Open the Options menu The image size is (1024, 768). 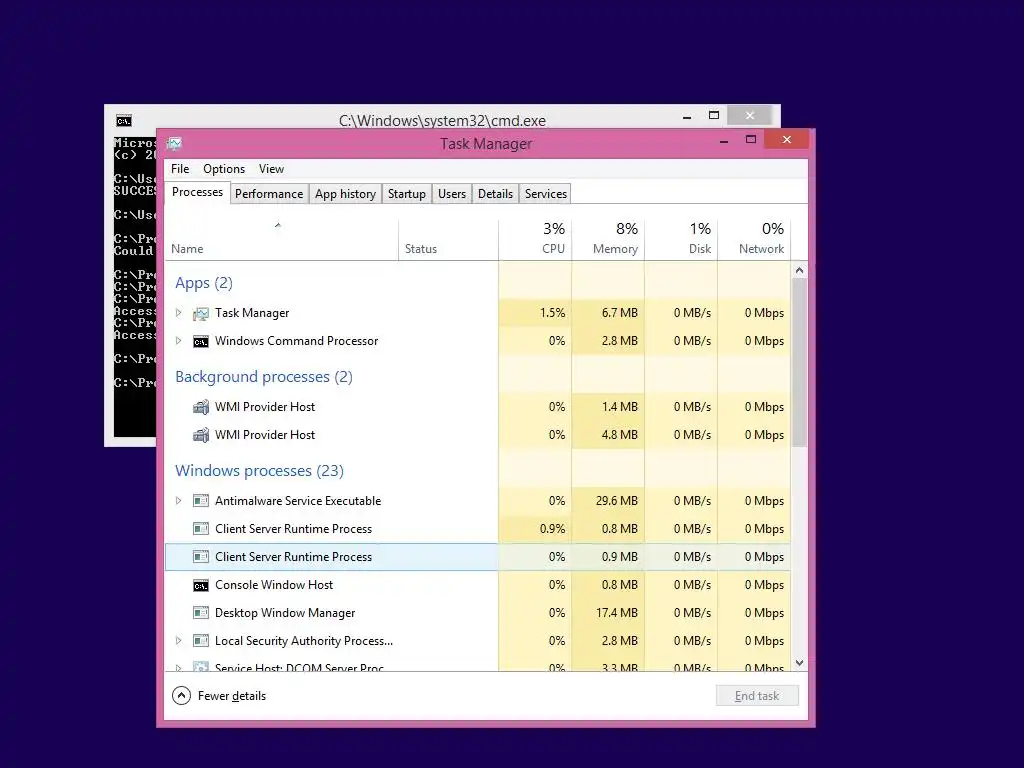(x=224, y=169)
